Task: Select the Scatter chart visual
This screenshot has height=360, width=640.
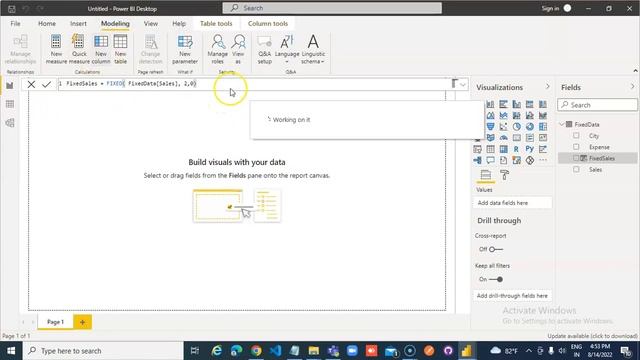Action: click(x=503, y=127)
